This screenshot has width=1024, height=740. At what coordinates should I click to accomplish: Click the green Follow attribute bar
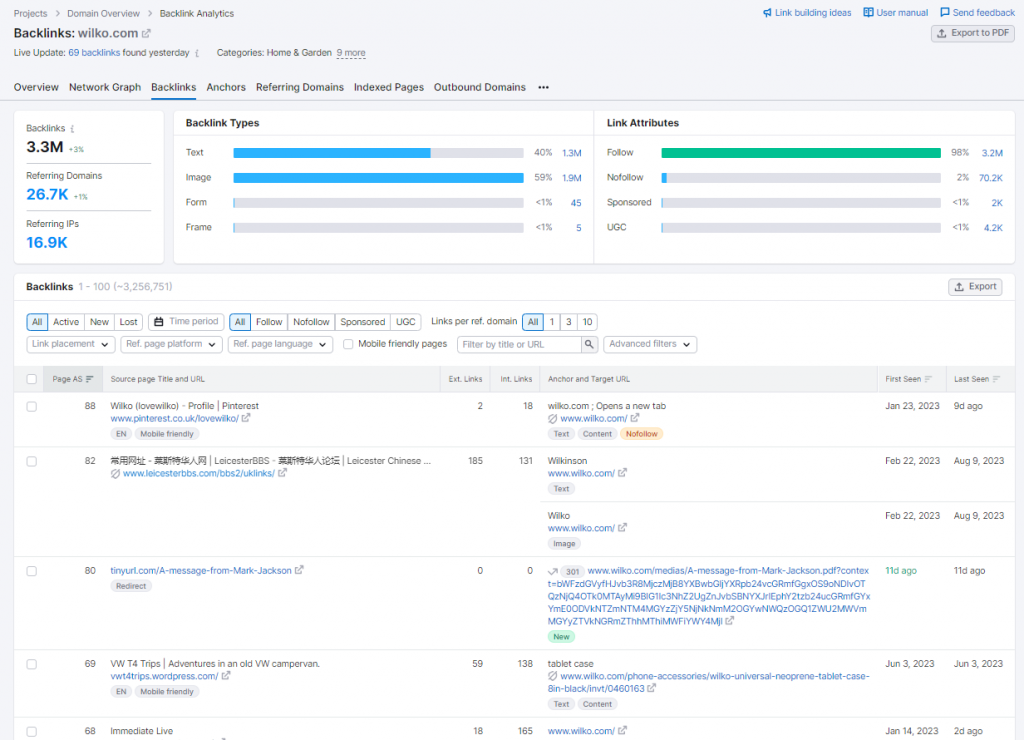tap(800, 153)
